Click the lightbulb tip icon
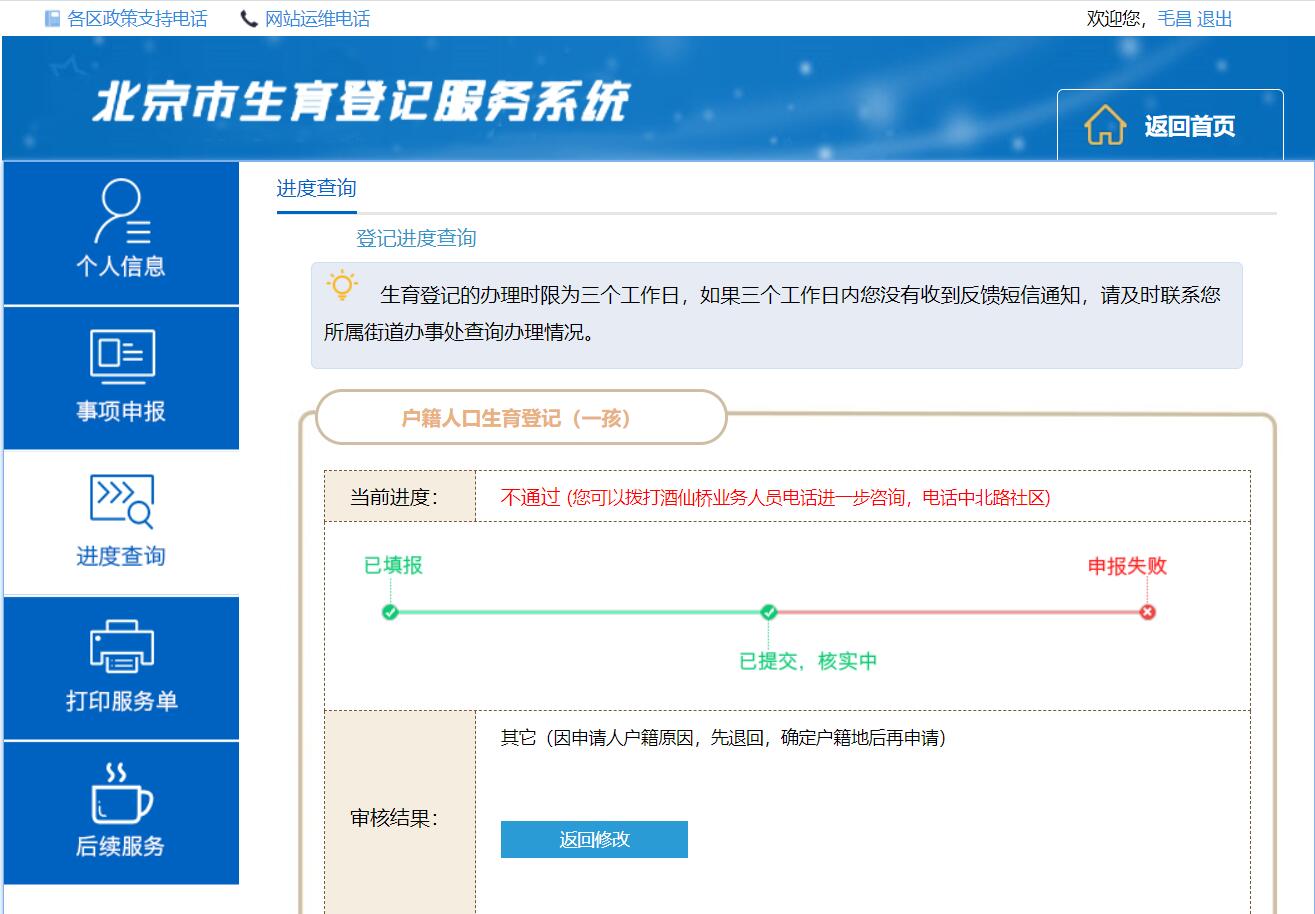 [x=342, y=286]
